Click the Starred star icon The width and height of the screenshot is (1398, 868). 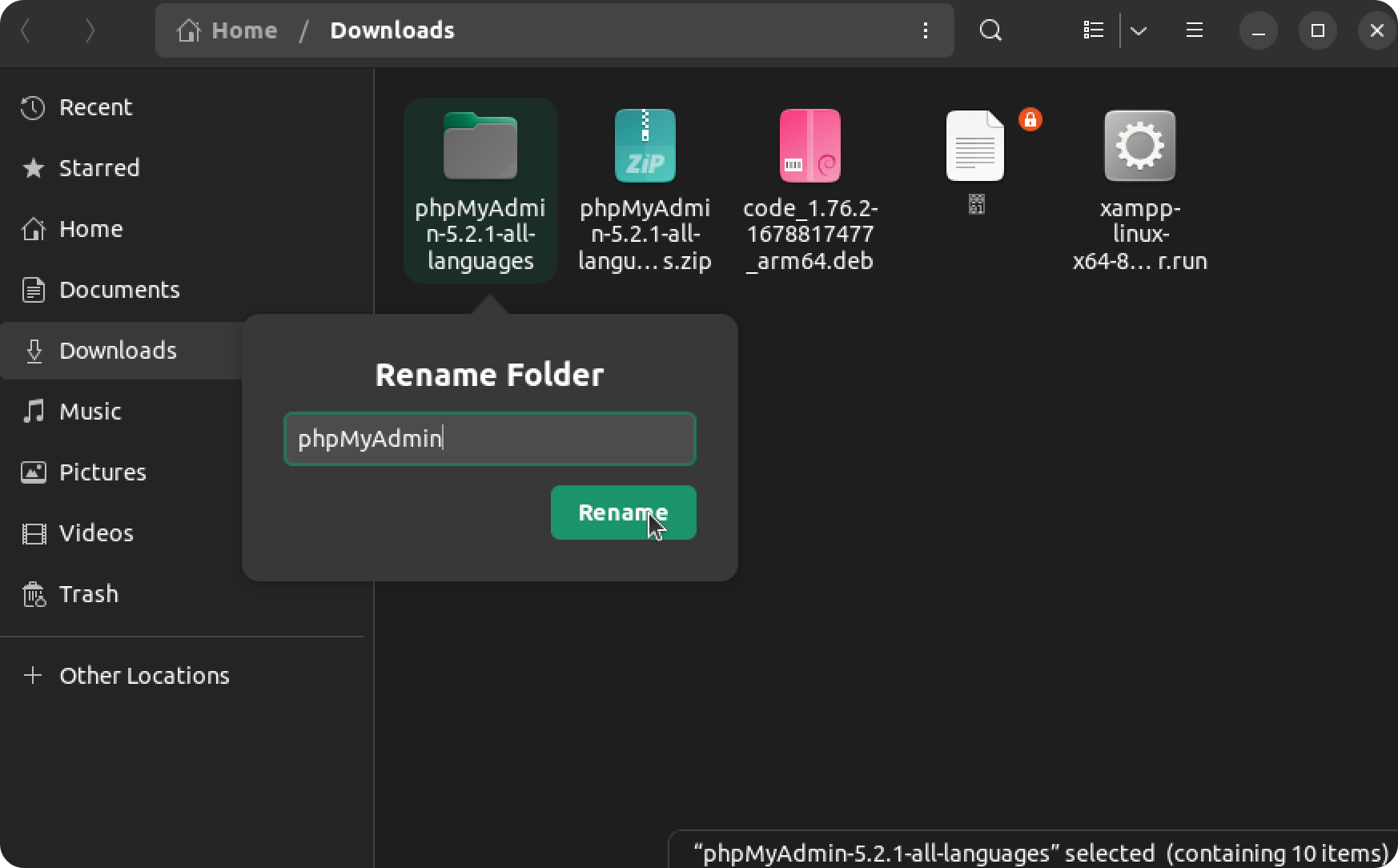coord(33,168)
